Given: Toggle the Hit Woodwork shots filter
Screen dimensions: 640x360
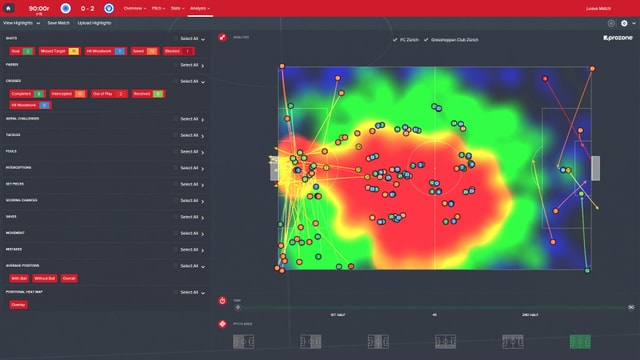Looking at the screenshot, I should [x=105, y=51].
